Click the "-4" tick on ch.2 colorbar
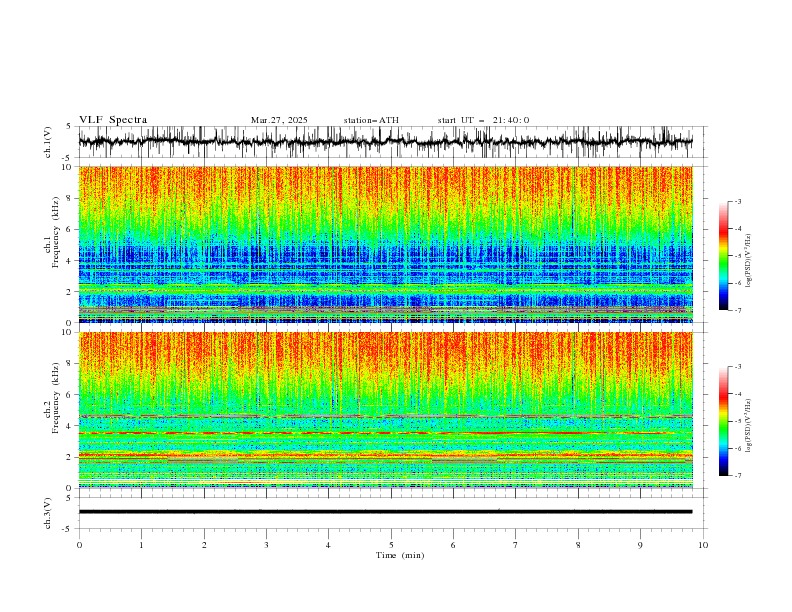 point(738,394)
